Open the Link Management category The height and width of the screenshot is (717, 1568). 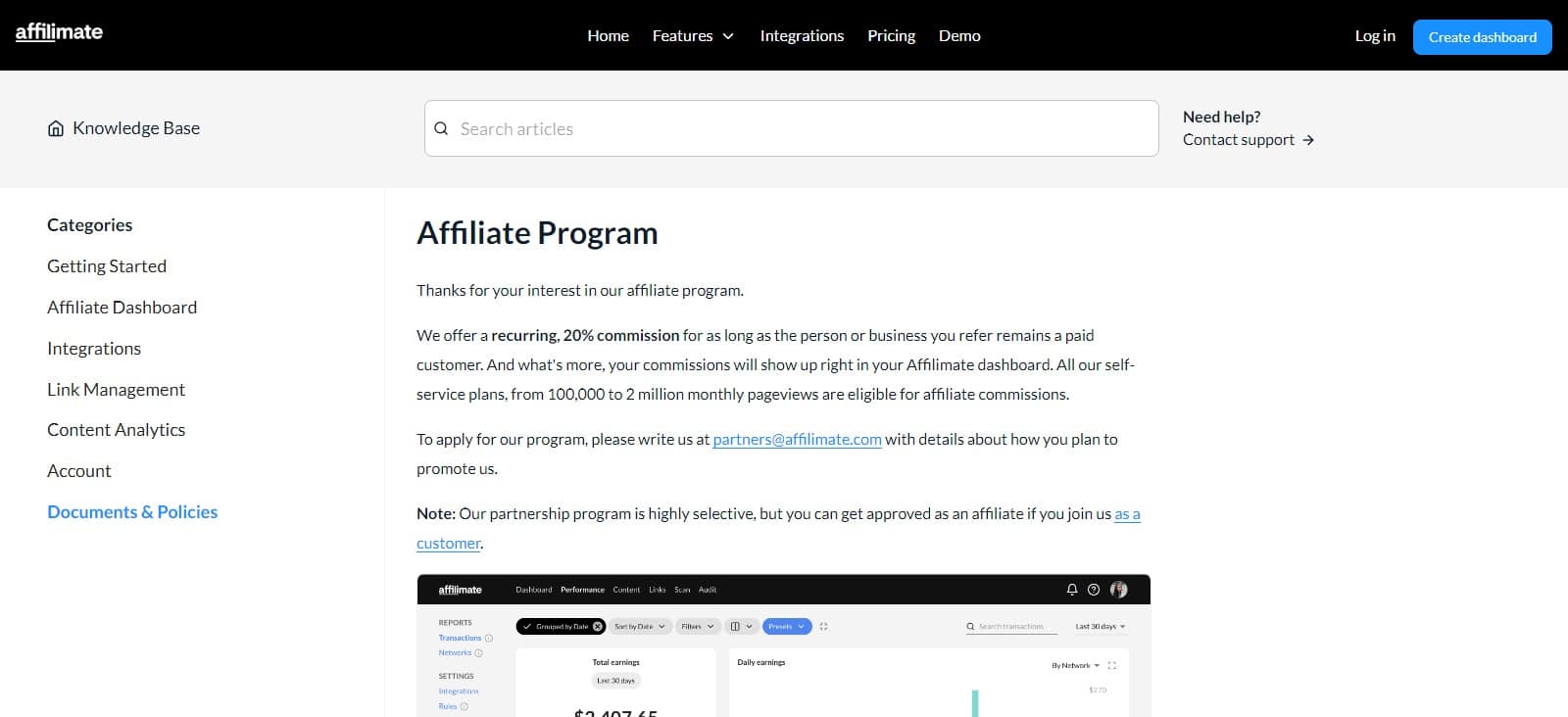[116, 390]
